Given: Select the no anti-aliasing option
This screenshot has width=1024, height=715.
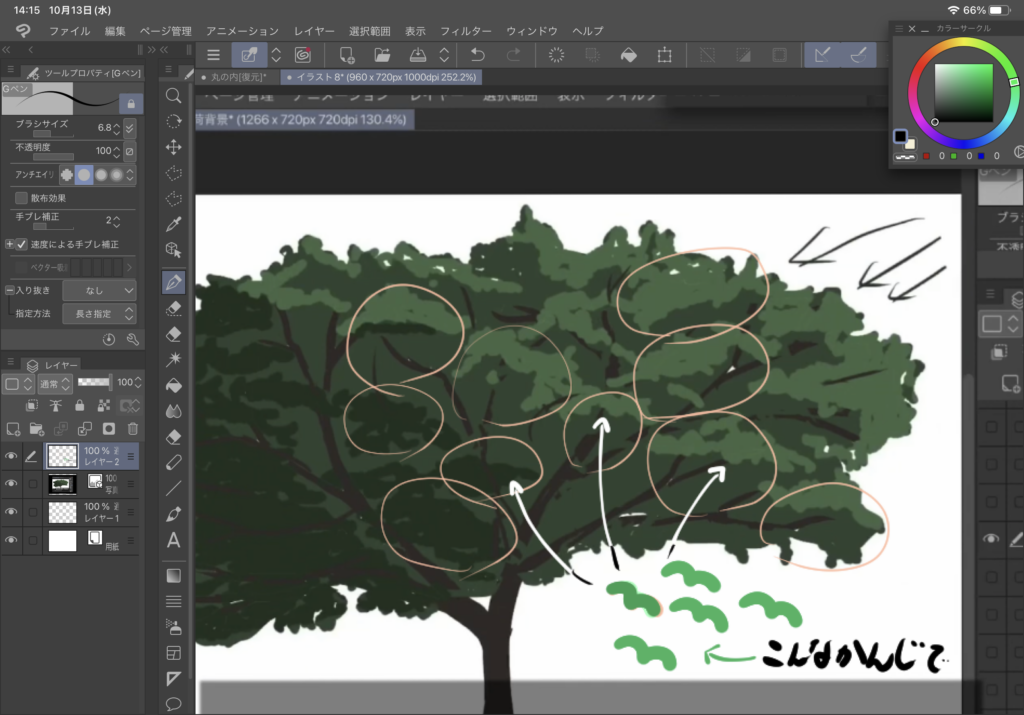Looking at the screenshot, I should (x=67, y=174).
